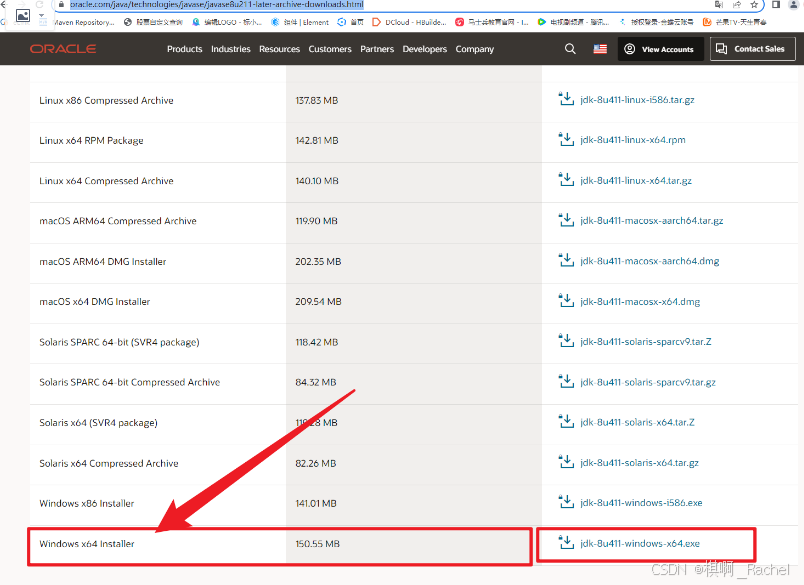The height and width of the screenshot is (585, 804).
Task: Select 'macOS ARM64 DMG Installer' text
Action: (103, 261)
